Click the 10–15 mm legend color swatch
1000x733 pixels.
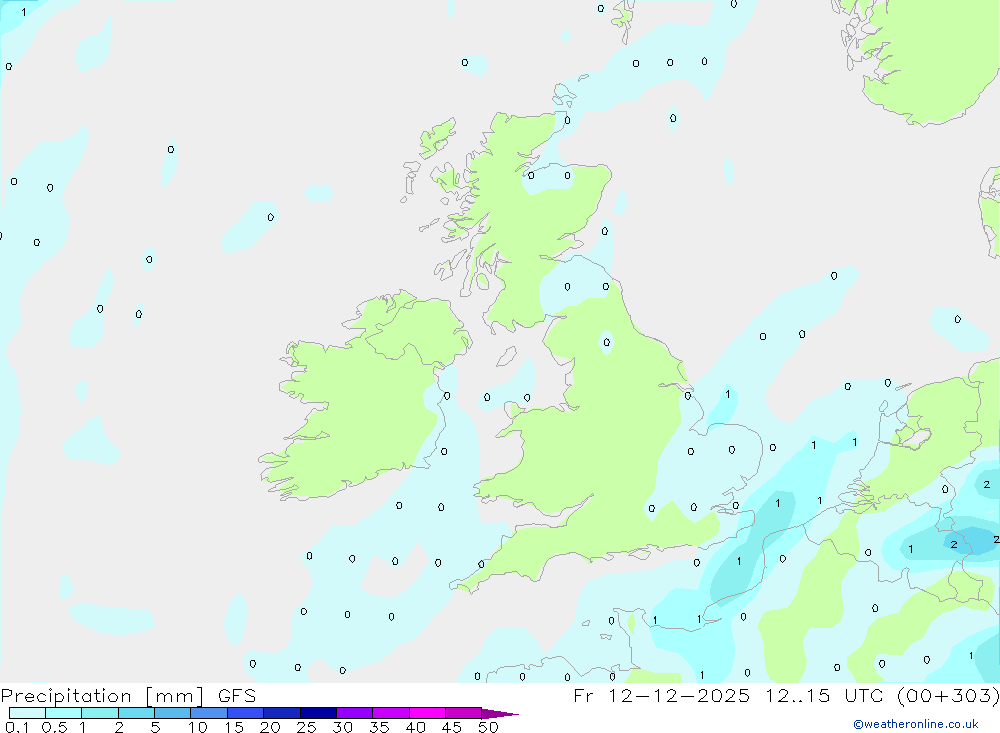point(209,713)
